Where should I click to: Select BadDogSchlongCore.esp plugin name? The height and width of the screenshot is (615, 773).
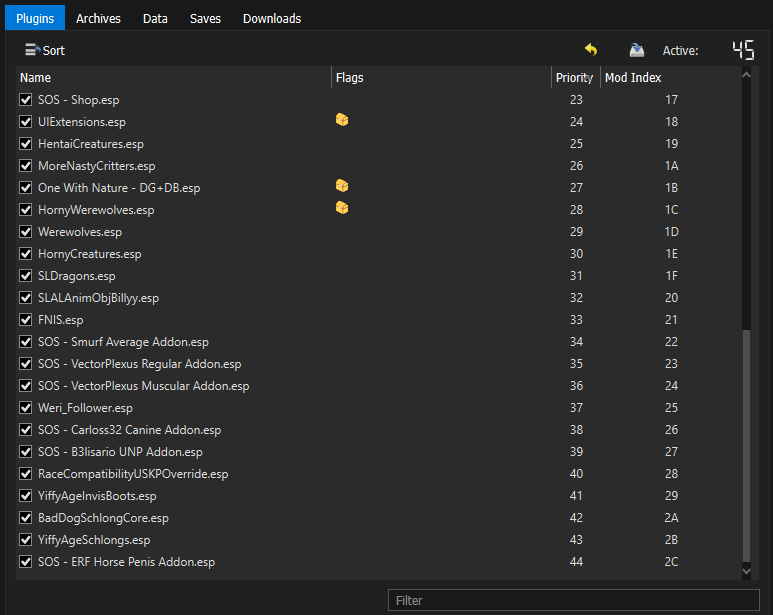point(104,518)
